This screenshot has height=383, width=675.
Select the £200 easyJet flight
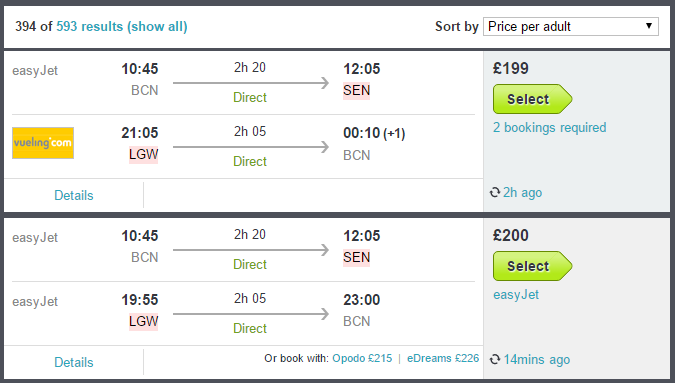point(533,266)
